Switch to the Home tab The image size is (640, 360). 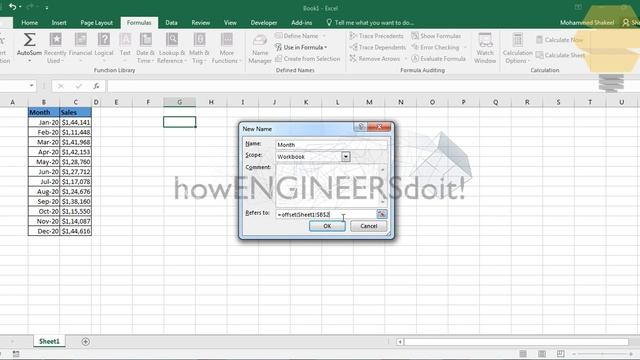(29, 23)
